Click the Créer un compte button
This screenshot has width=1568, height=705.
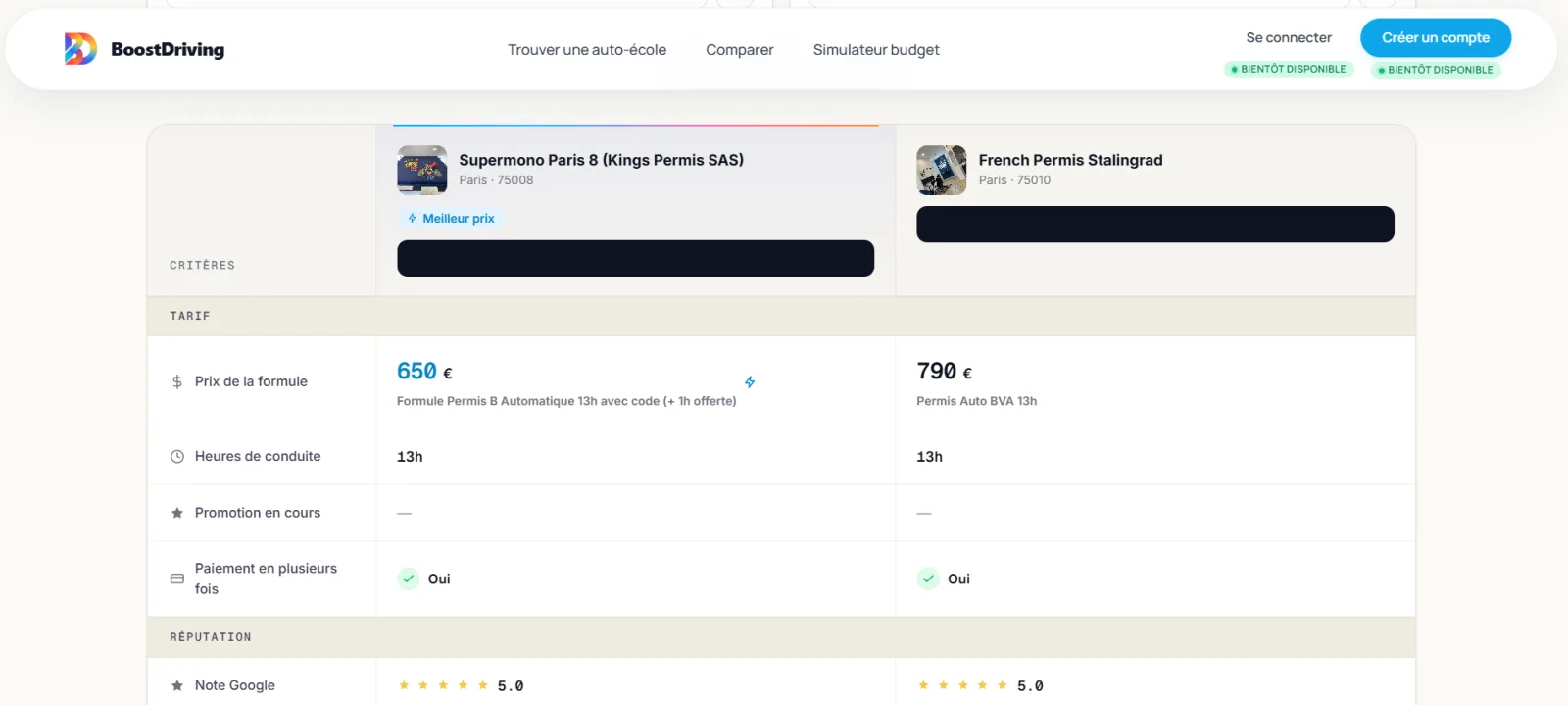pos(1436,37)
